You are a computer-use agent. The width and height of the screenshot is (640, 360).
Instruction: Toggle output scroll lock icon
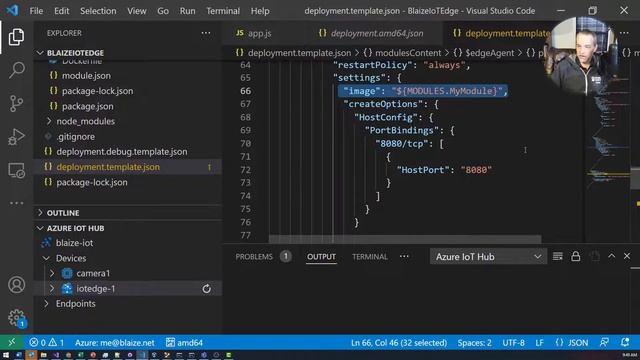click(576, 256)
